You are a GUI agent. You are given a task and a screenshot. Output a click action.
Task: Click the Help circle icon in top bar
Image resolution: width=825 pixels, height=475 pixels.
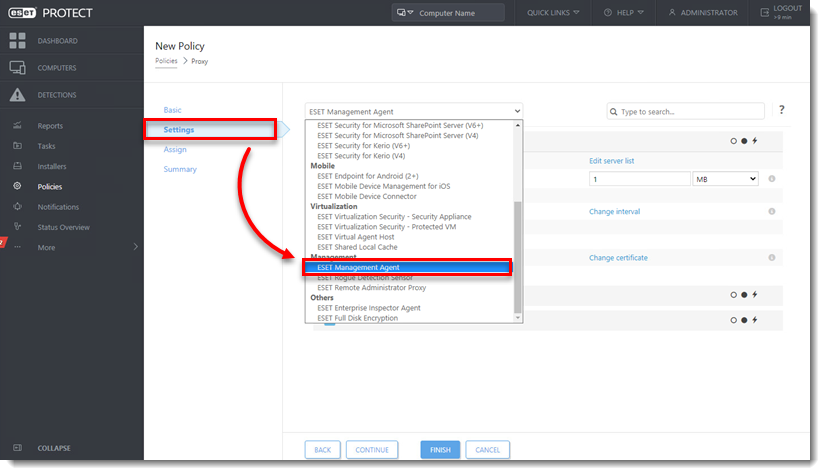(x=608, y=13)
